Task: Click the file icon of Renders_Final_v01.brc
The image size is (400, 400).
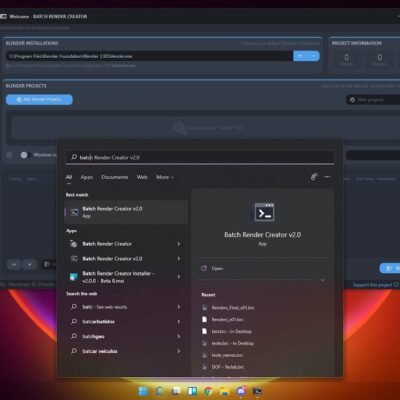Action: [x=205, y=308]
